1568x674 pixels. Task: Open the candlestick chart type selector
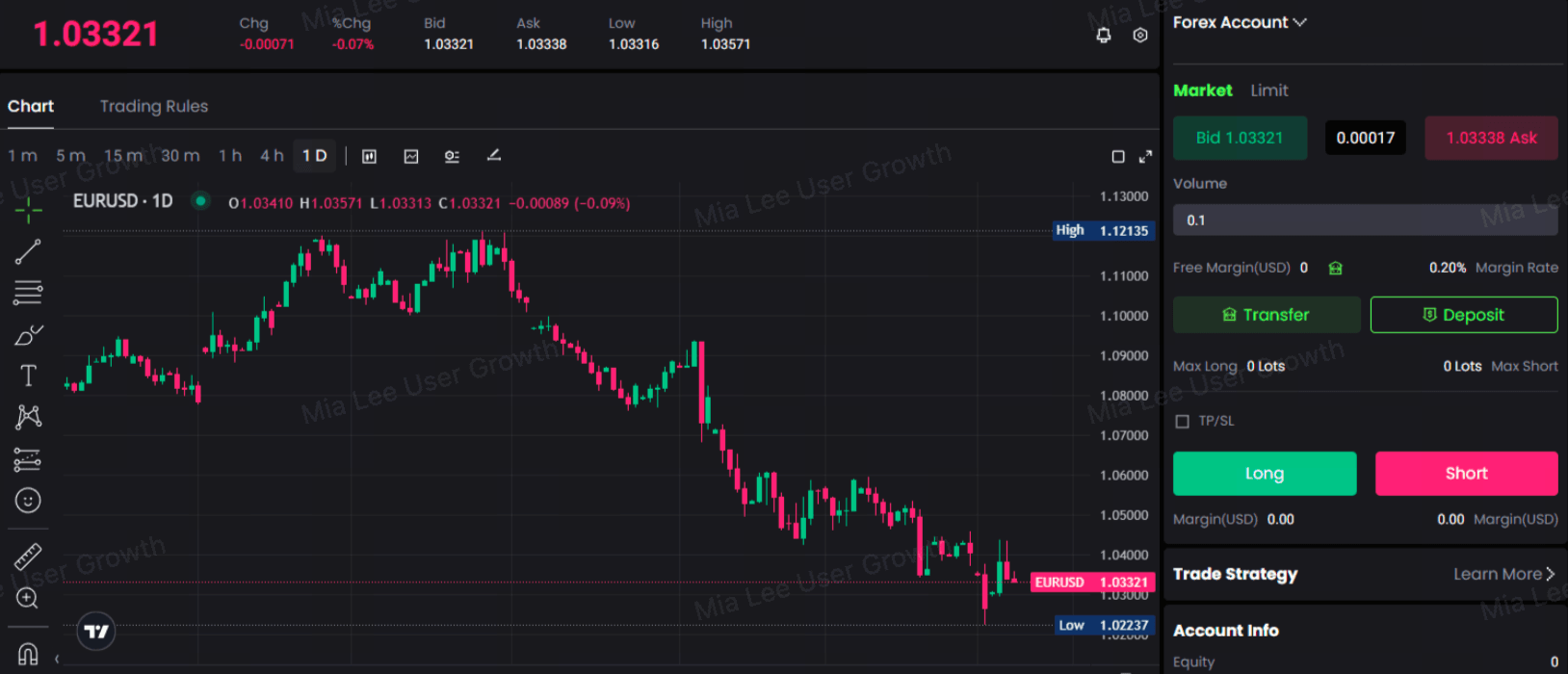(369, 156)
